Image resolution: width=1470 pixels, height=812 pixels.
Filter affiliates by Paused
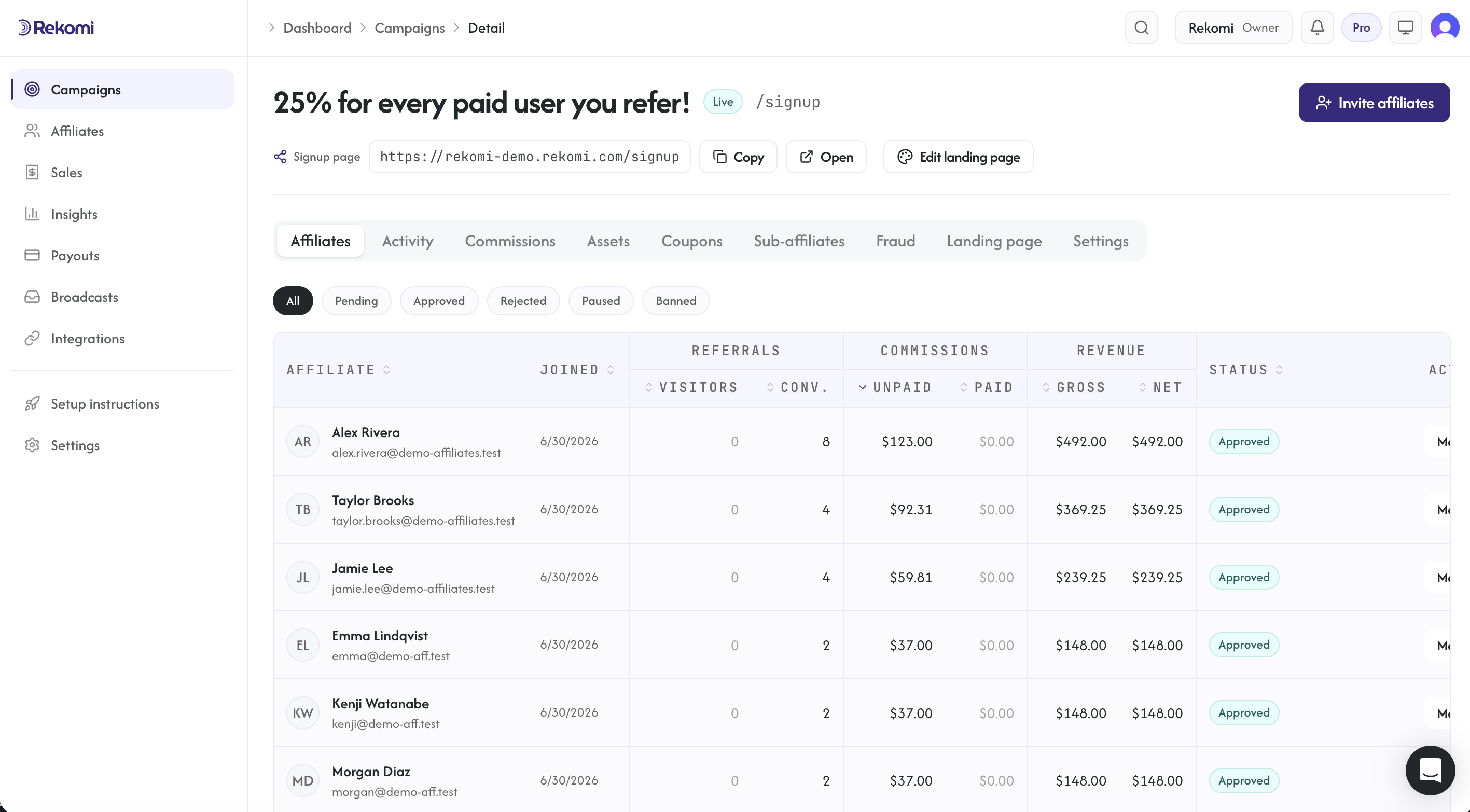(x=600, y=301)
